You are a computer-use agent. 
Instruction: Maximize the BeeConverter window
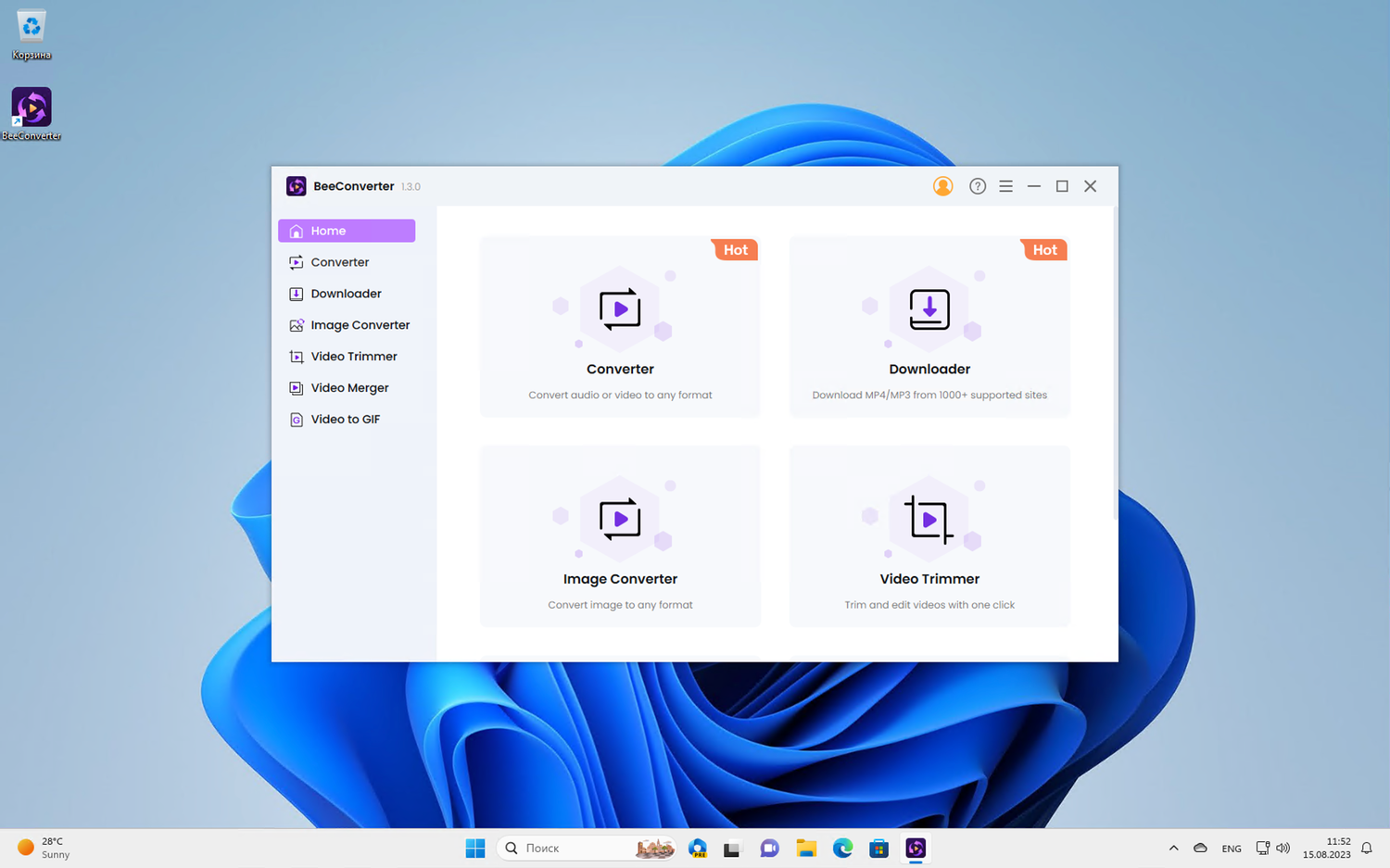click(x=1062, y=186)
